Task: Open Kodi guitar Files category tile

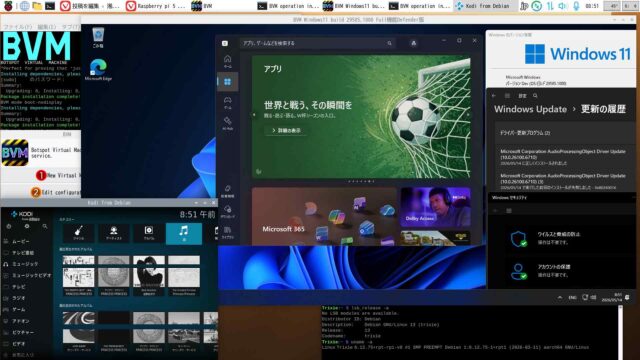Action: pos(78,233)
